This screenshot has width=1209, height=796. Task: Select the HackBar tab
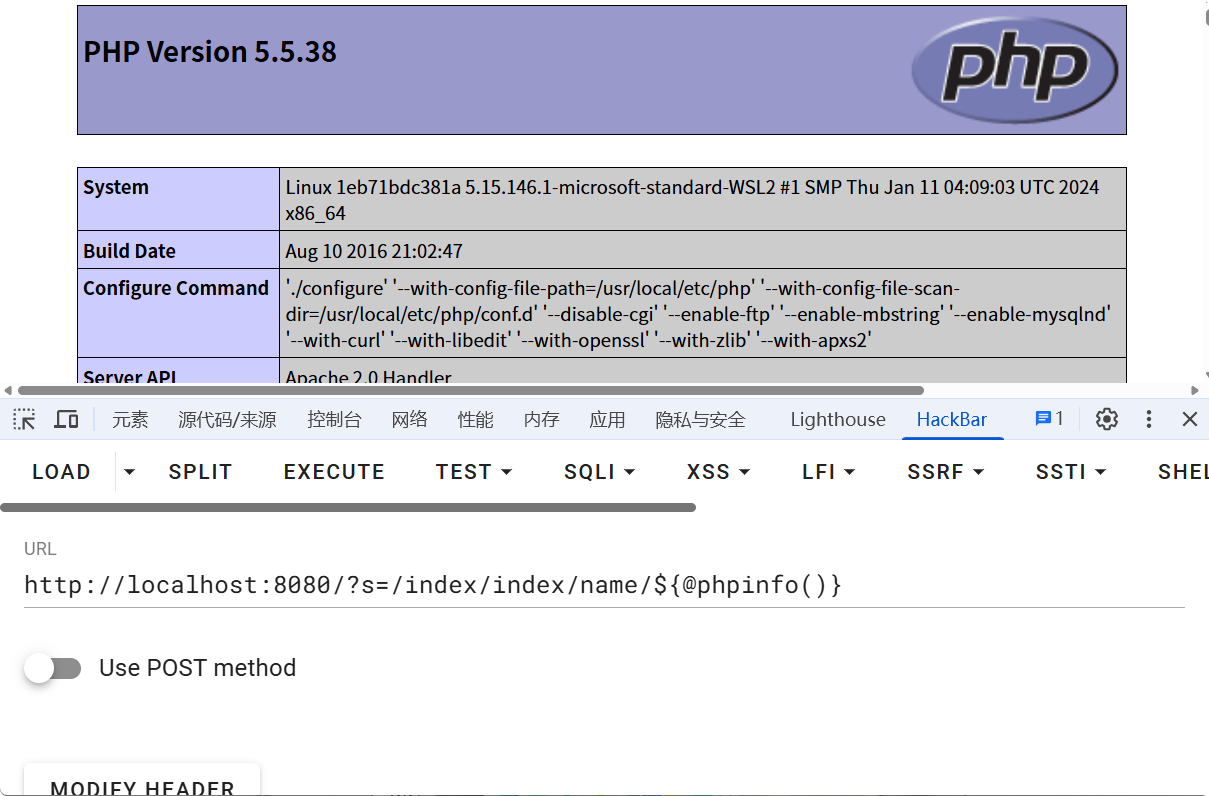[952, 420]
